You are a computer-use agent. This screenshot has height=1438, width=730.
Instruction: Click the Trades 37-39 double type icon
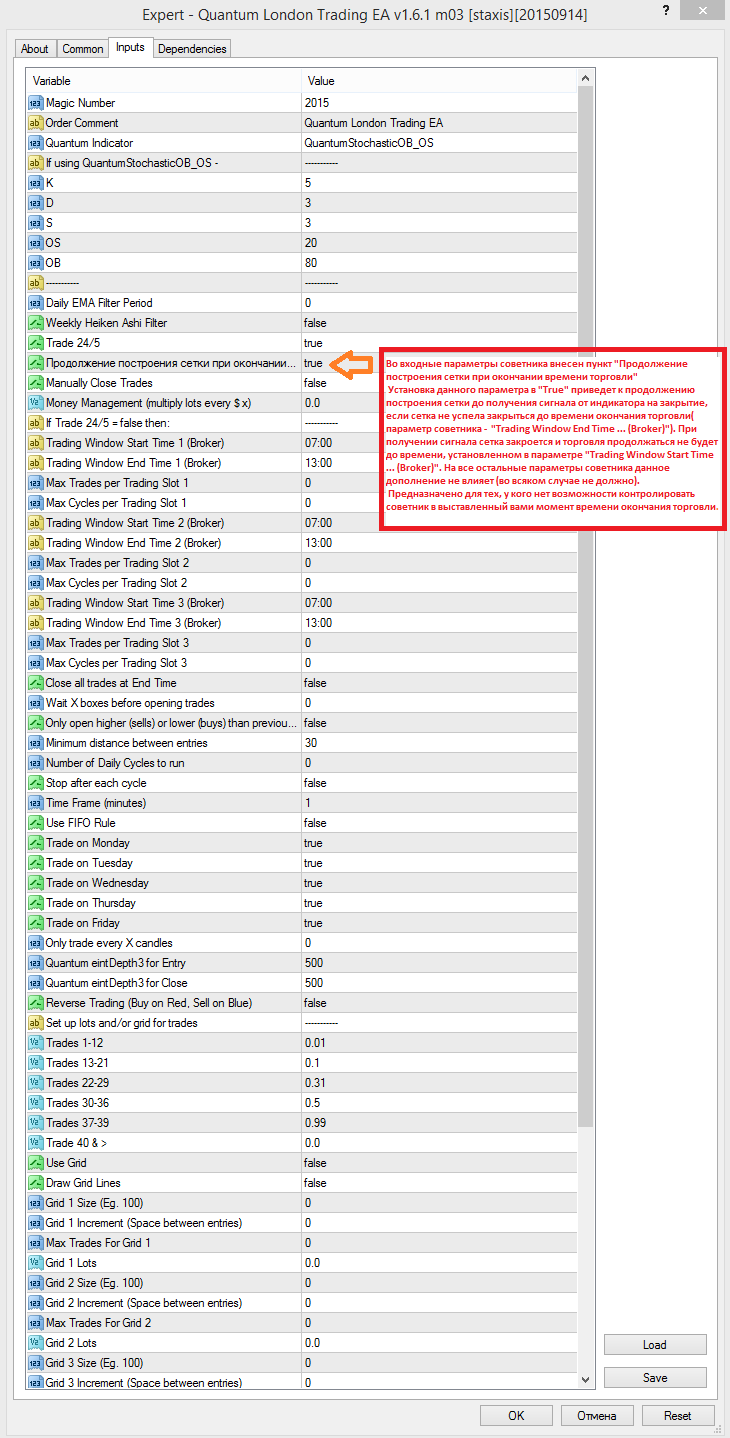click(35, 1123)
